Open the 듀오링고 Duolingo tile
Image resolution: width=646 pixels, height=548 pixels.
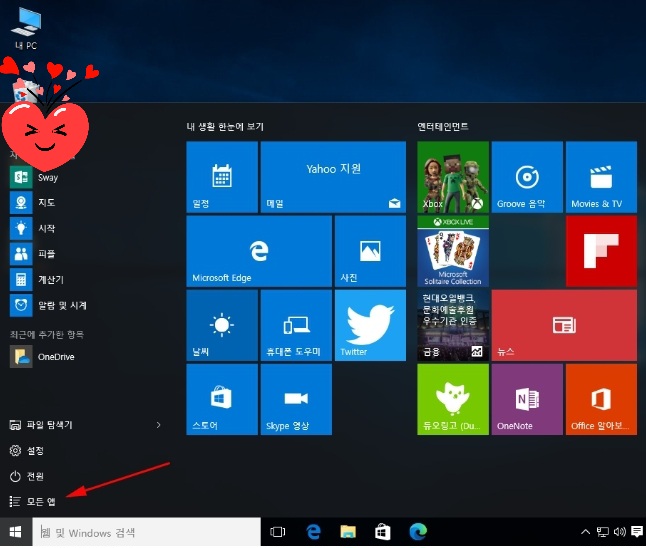pos(453,399)
